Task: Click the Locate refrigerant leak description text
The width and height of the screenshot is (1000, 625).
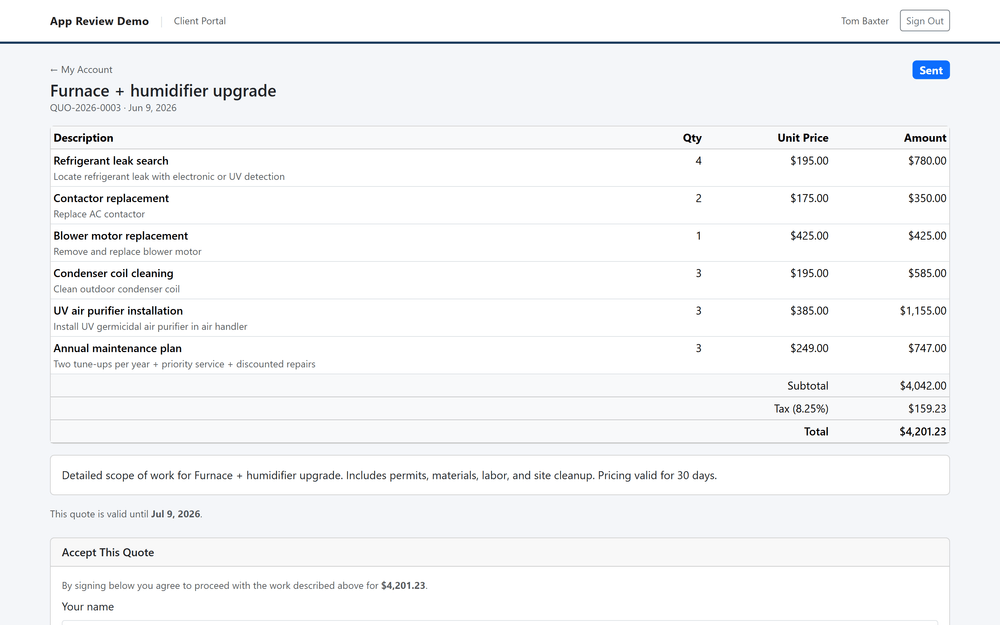Action: [x=169, y=177]
